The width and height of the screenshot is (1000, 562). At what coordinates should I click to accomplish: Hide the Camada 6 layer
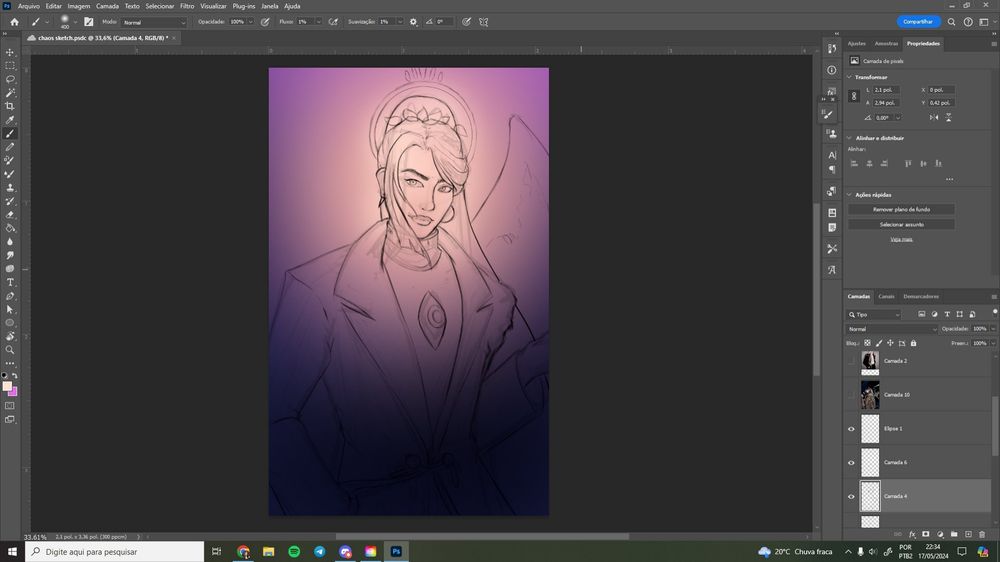click(x=851, y=462)
